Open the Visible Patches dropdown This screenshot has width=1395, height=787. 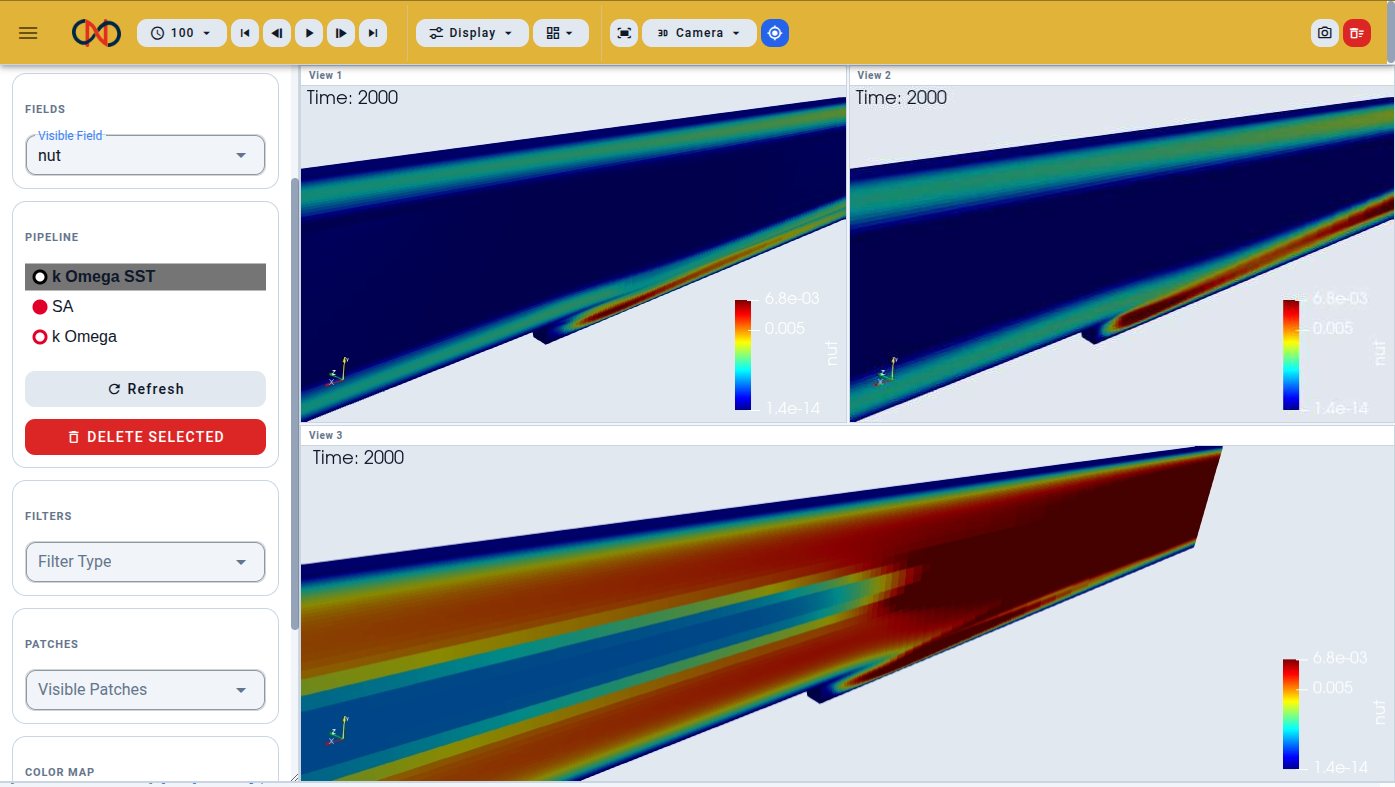click(x=145, y=690)
